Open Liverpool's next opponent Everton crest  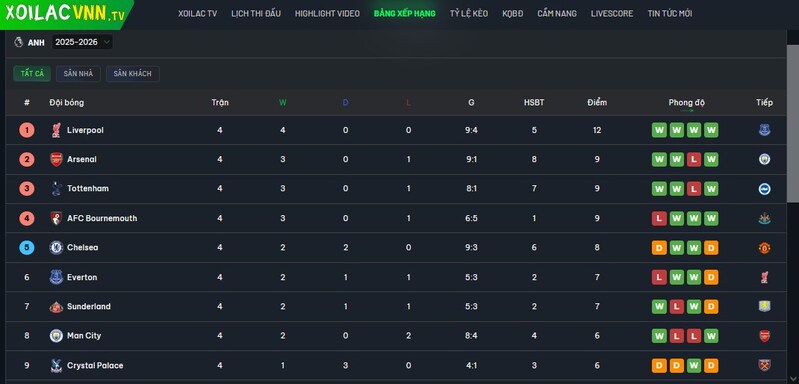tap(764, 130)
